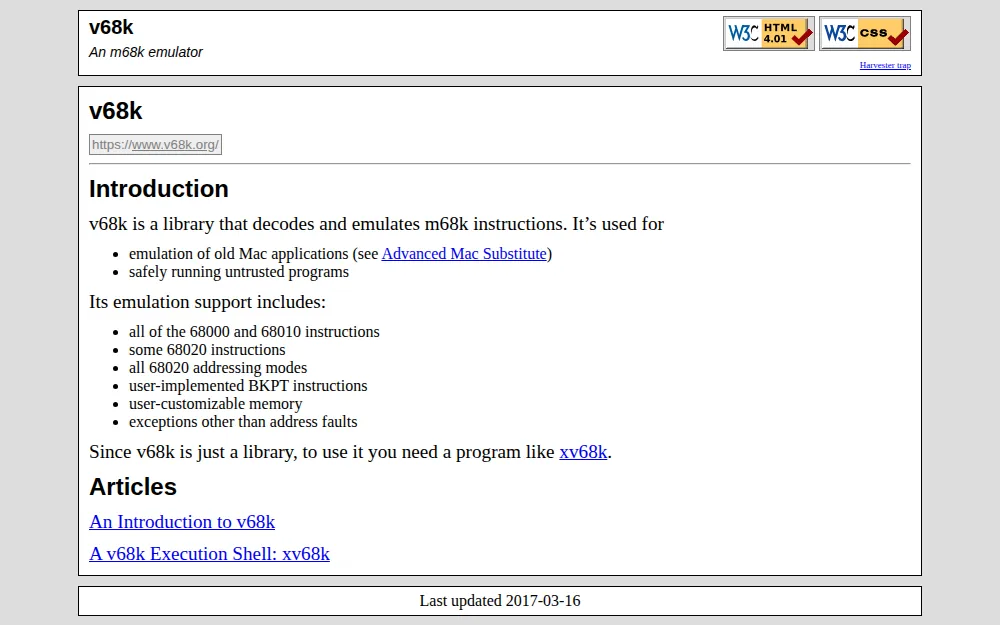Image resolution: width=1000 pixels, height=625 pixels.
Task: Click the main v68k page heading
Action: 115,111
